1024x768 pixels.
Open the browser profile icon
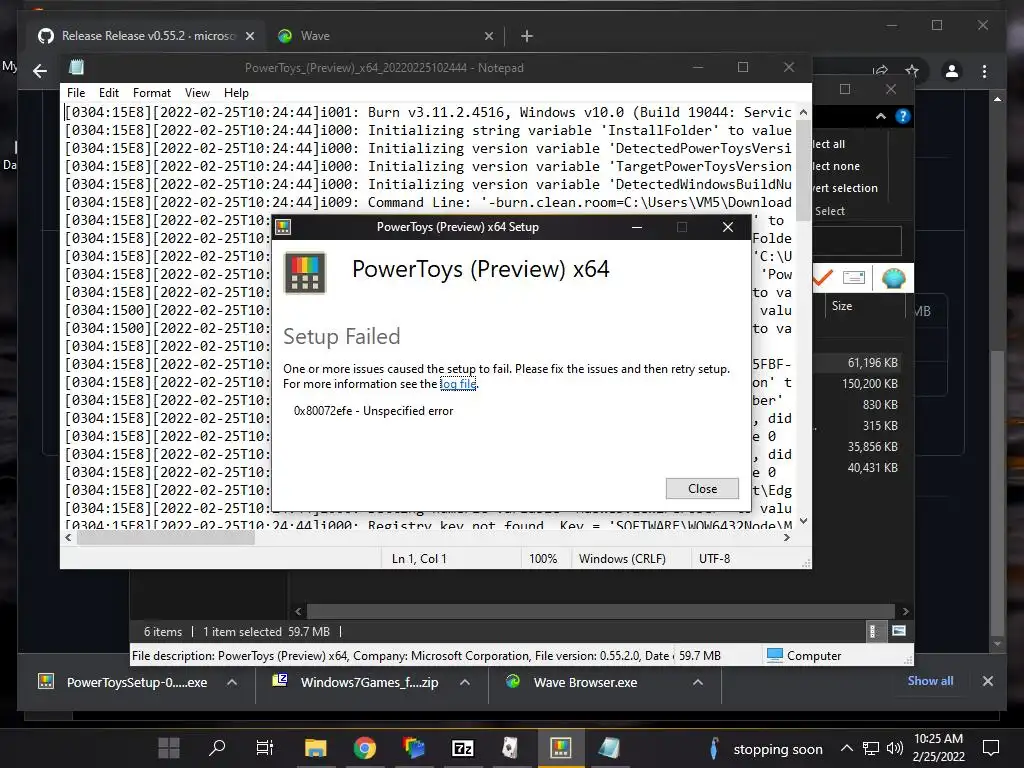point(952,71)
